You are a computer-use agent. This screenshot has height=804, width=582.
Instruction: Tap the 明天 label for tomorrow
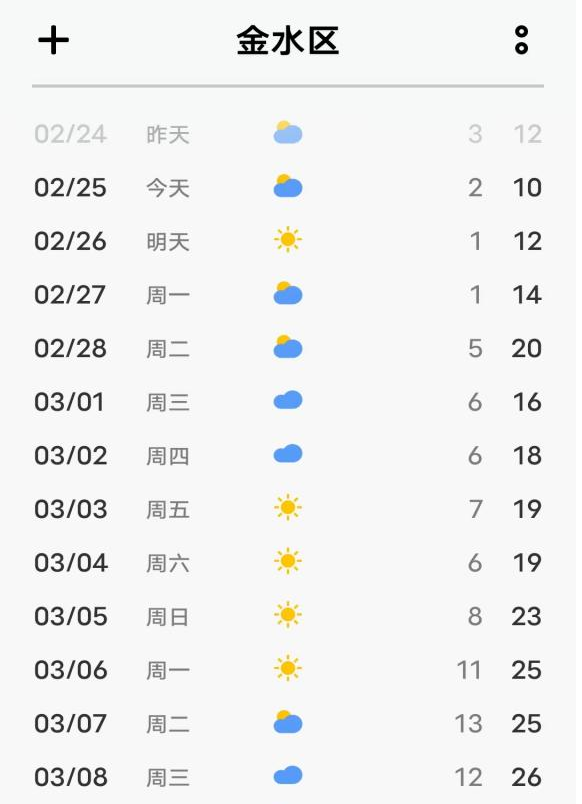(168, 242)
